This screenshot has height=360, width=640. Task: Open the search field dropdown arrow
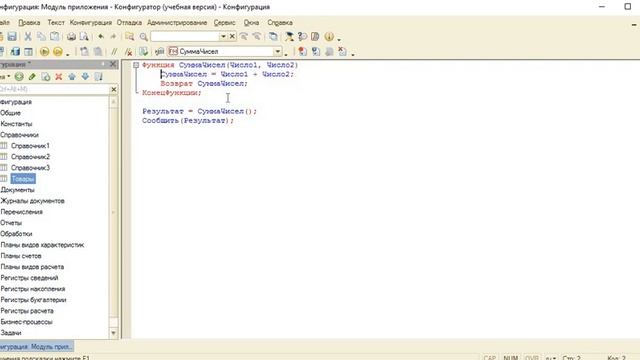tap(223, 36)
